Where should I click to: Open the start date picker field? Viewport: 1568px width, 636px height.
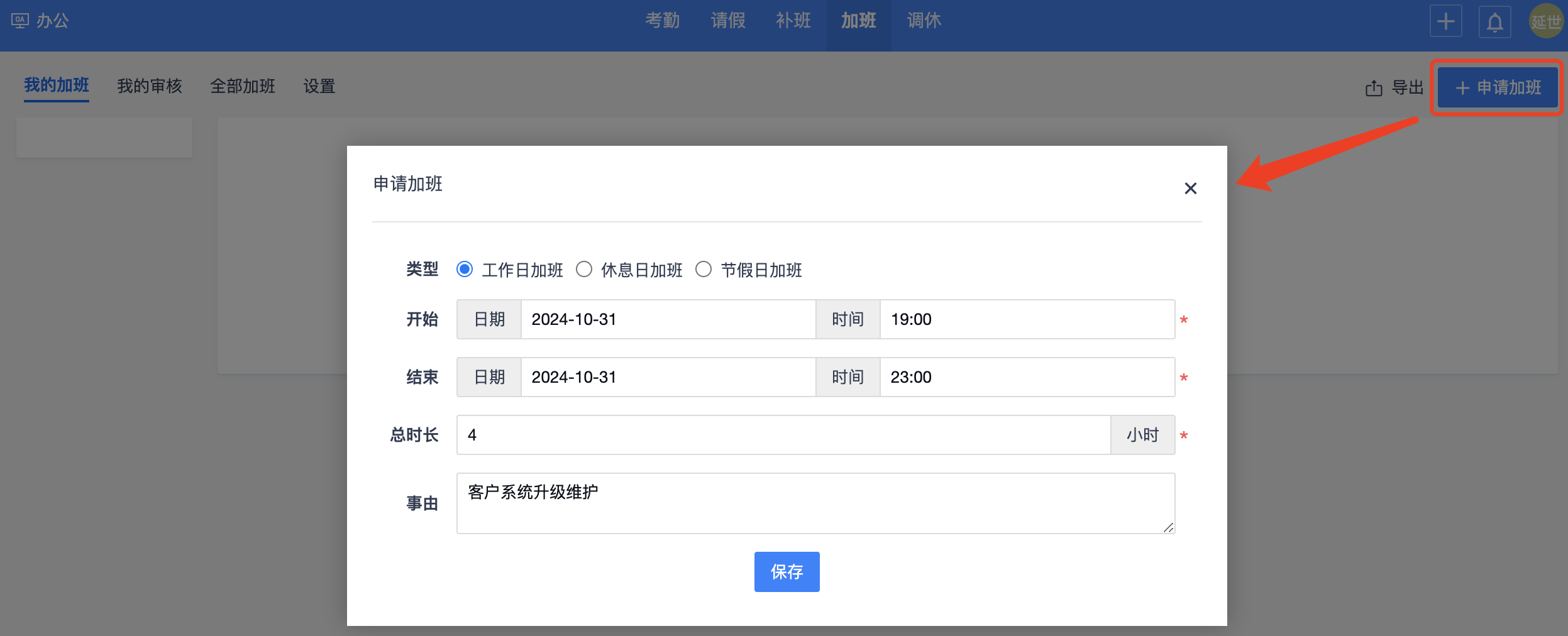[668, 319]
